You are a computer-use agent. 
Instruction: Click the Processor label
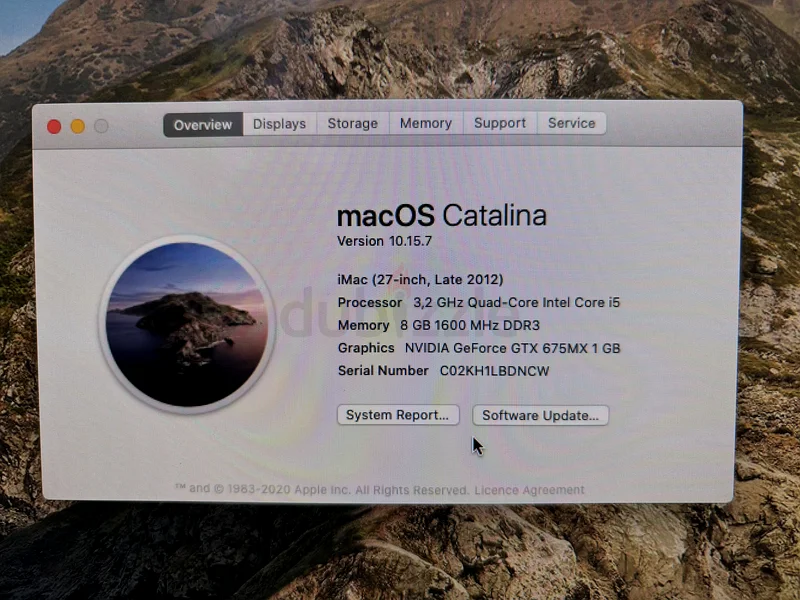(370, 303)
